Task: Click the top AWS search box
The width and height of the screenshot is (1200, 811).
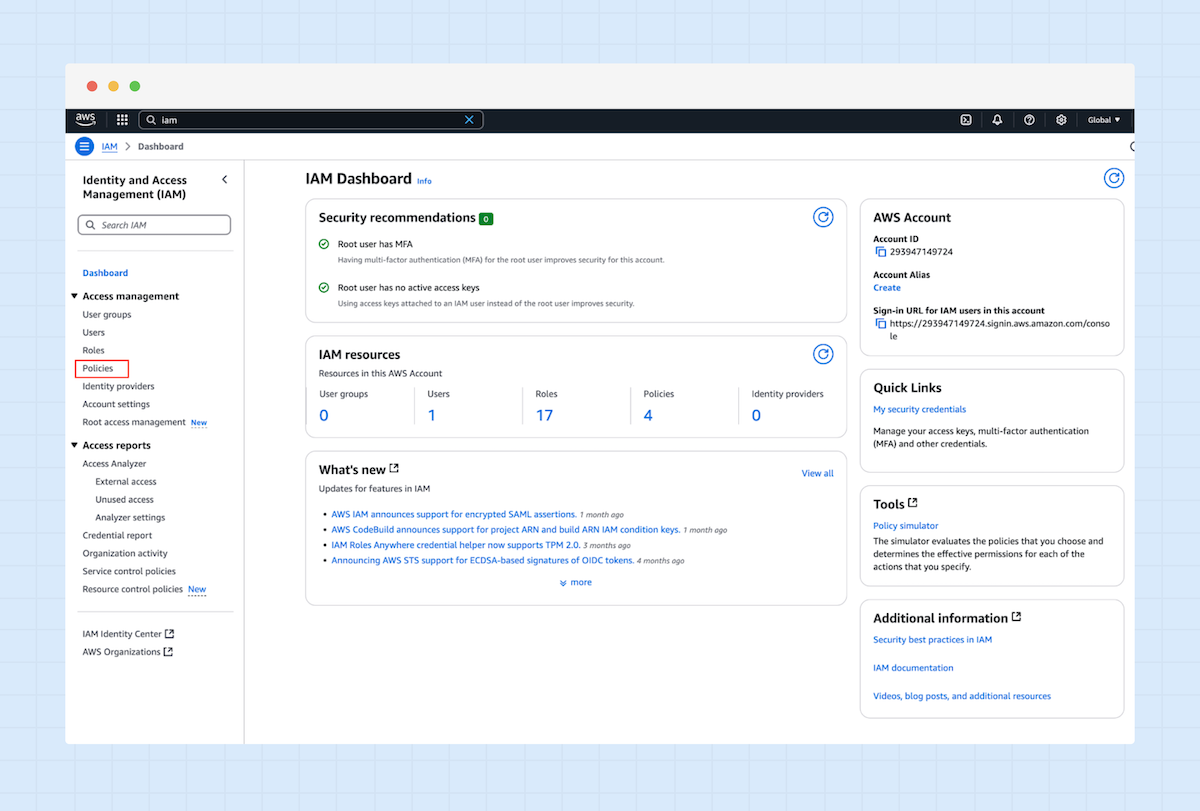Action: pos(310,120)
